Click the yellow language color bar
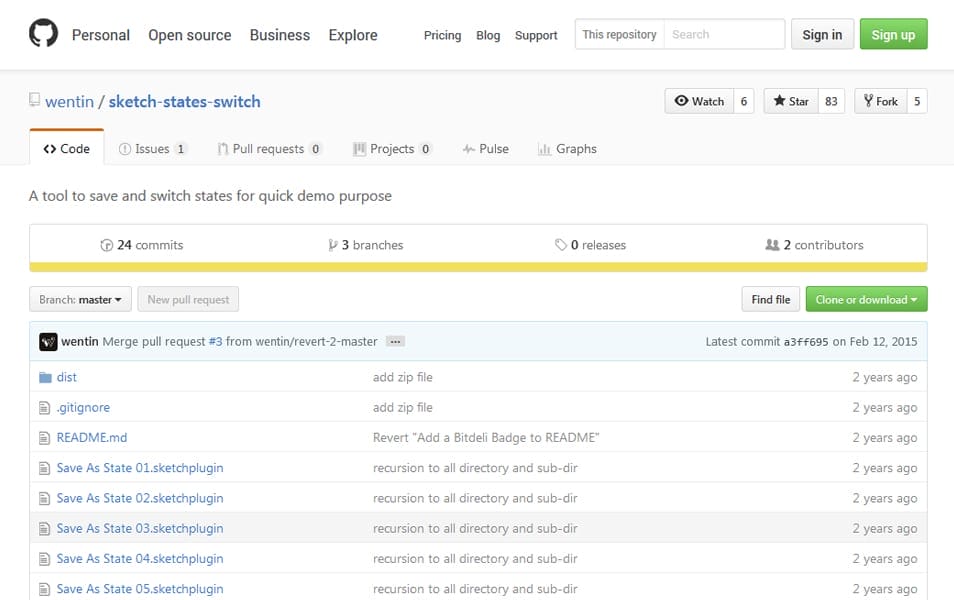 [x=478, y=267]
